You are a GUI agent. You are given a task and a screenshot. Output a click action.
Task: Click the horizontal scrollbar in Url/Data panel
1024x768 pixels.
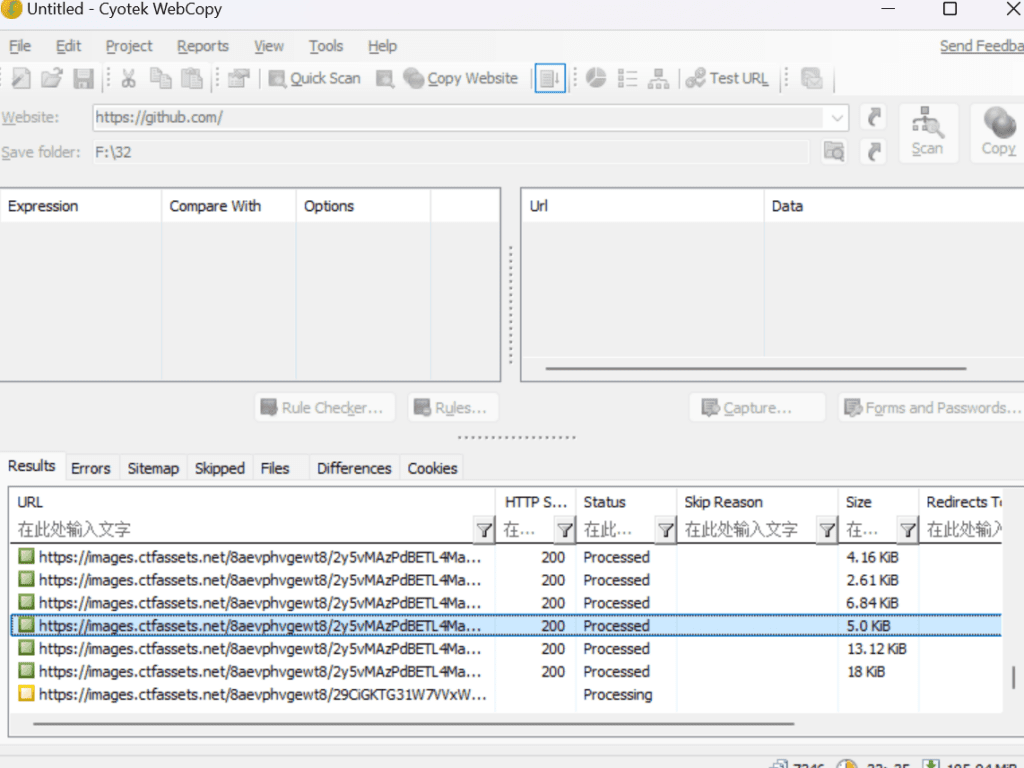point(756,368)
